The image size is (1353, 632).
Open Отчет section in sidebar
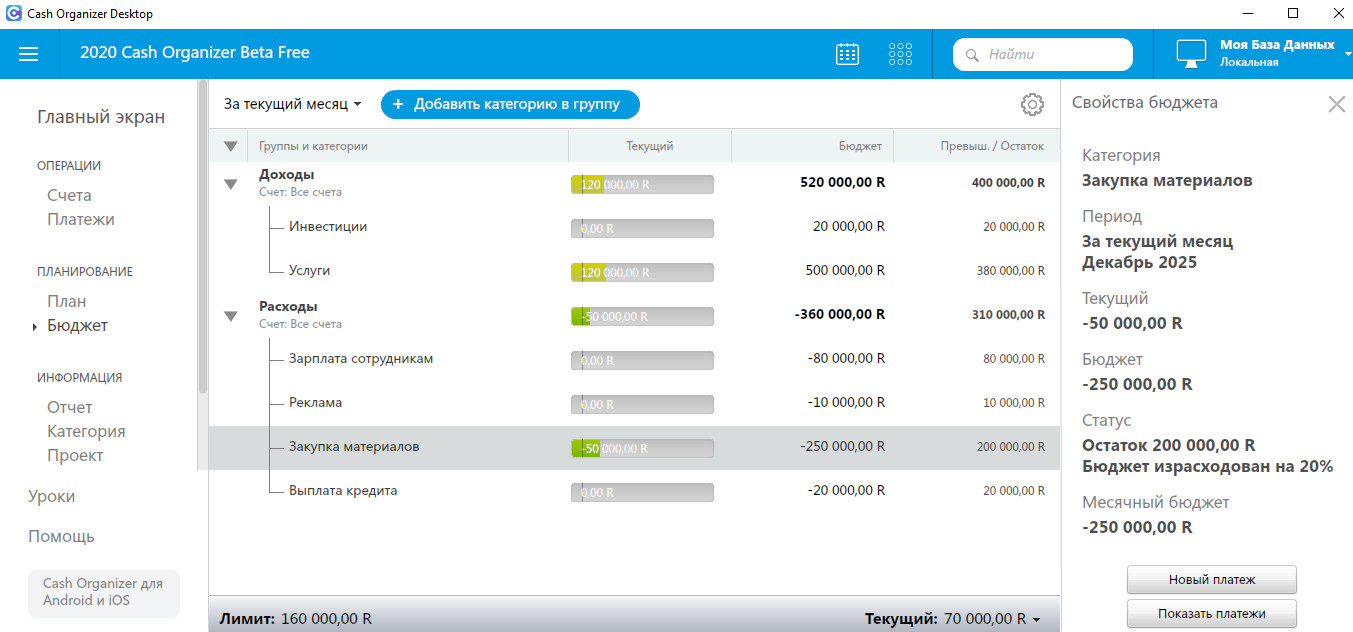70,407
